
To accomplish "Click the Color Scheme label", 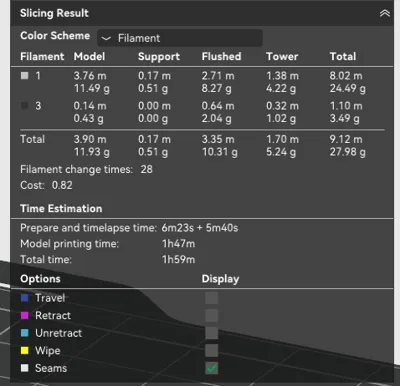I will coord(55,36).
